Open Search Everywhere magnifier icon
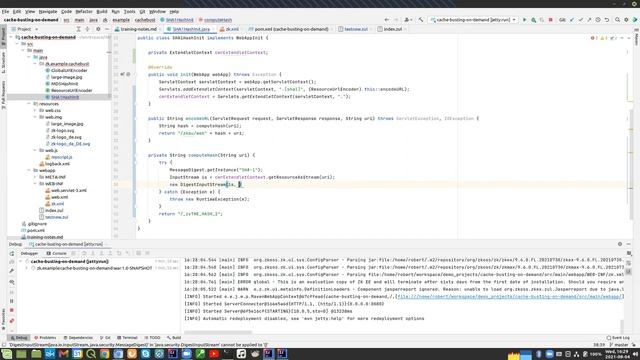The image size is (640, 360). (x=617, y=20)
